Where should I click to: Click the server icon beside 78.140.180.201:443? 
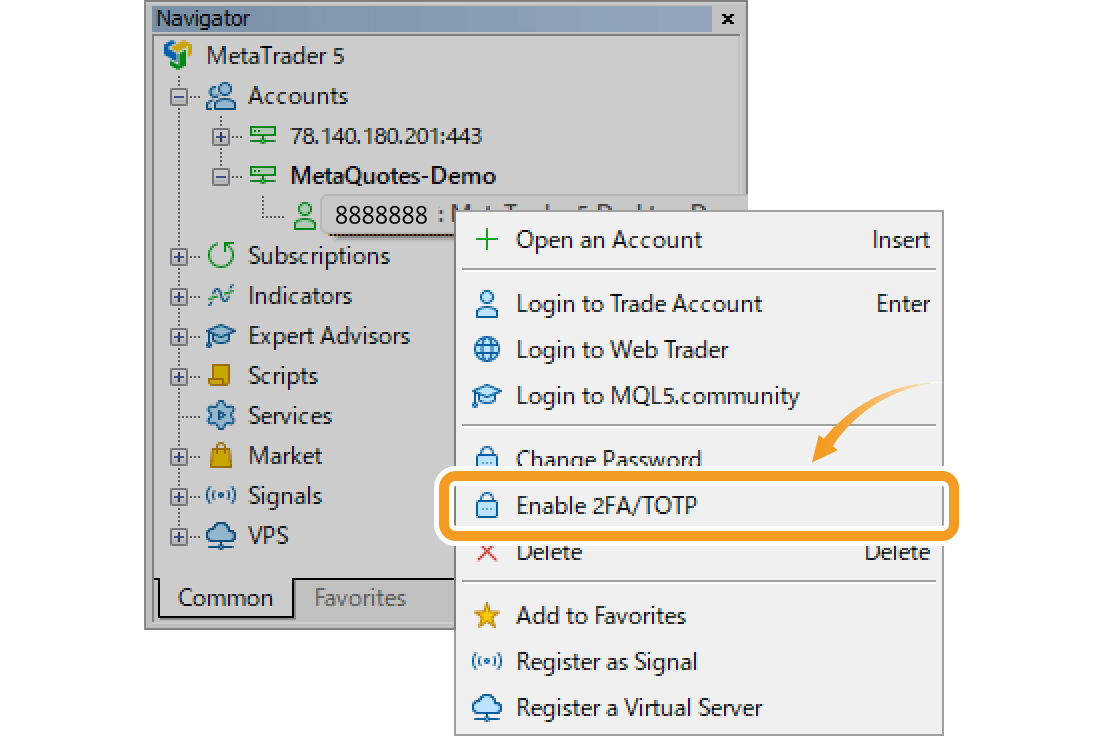click(x=263, y=135)
